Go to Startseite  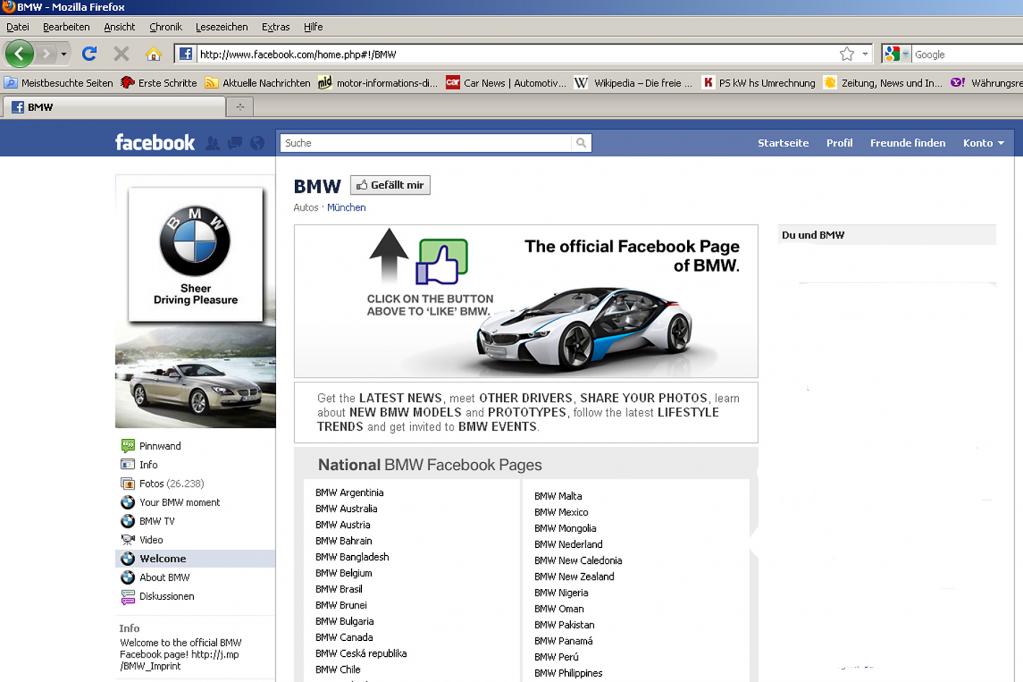(x=783, y=143)
